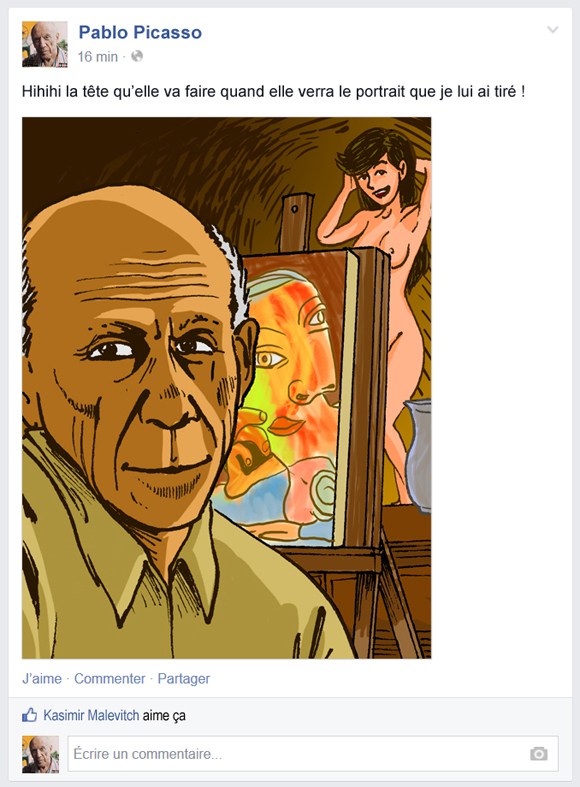Select the Commenter action link
The image size is (580, 787).
coord(109,679)
